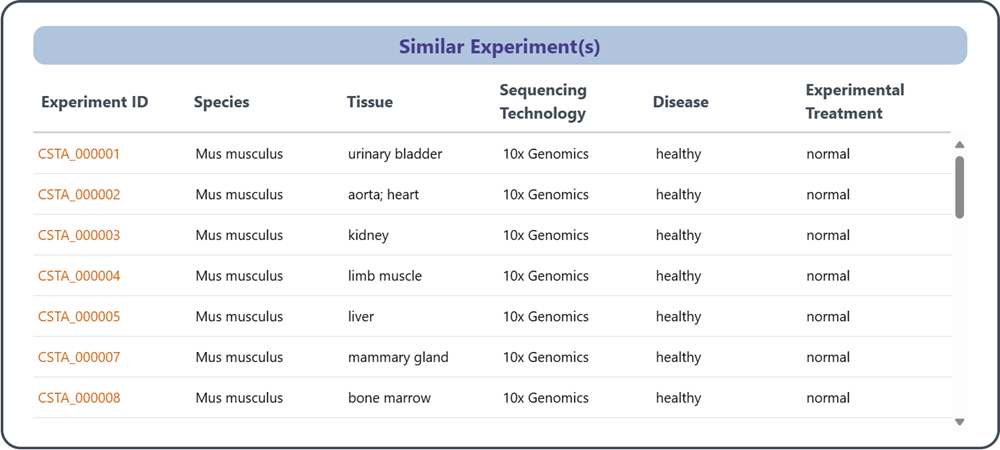
Task: Click the Sequencing Technology column header
Action: click(543, 102)
